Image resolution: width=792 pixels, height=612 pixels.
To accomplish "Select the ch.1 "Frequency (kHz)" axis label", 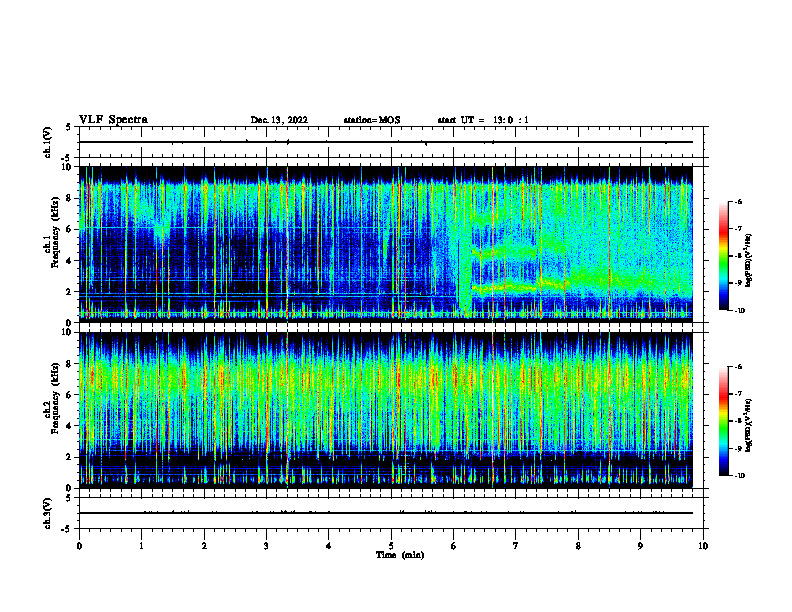I will click(55, 233).
